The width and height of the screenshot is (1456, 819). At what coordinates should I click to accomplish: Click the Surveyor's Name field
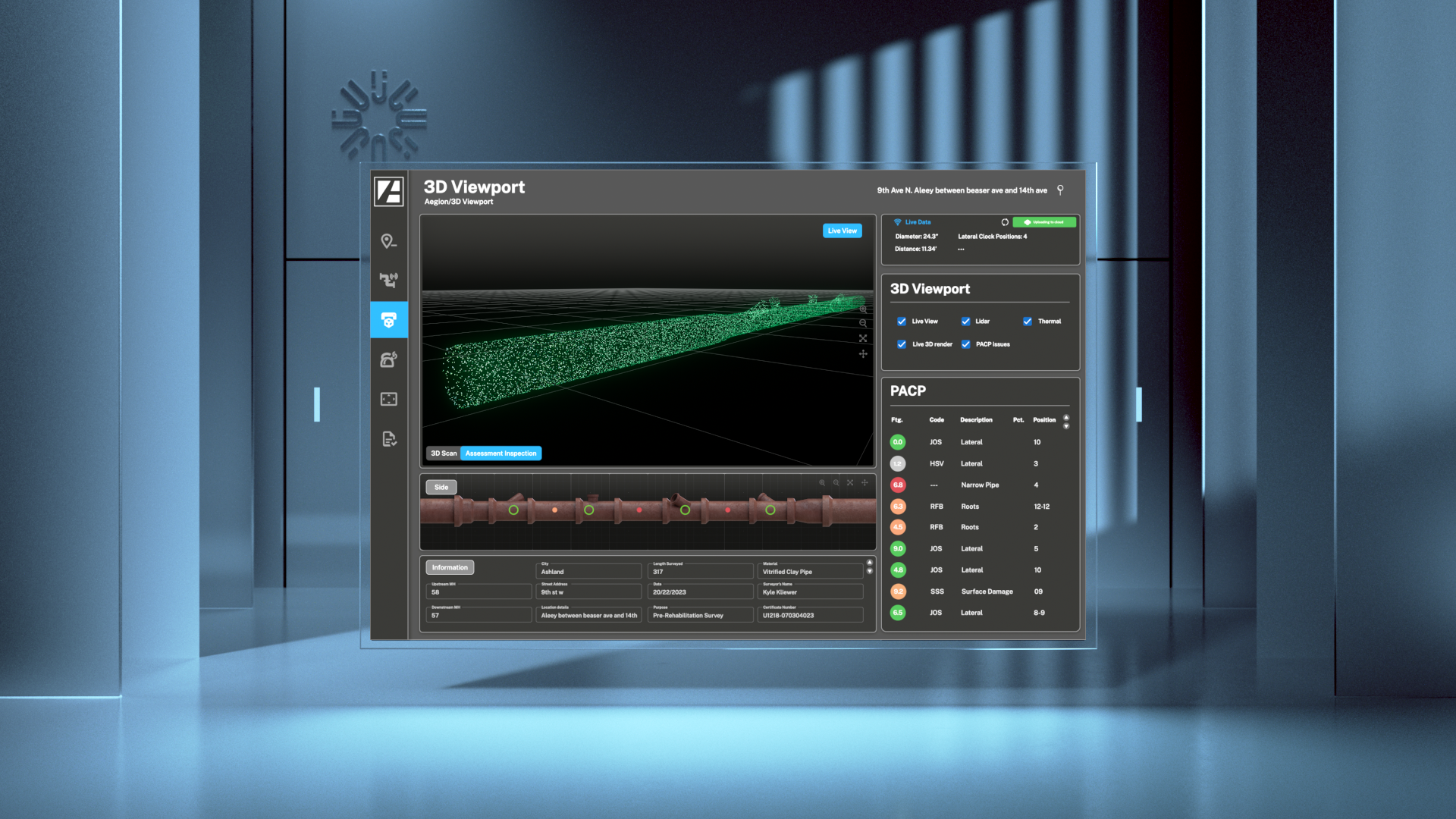810,592
